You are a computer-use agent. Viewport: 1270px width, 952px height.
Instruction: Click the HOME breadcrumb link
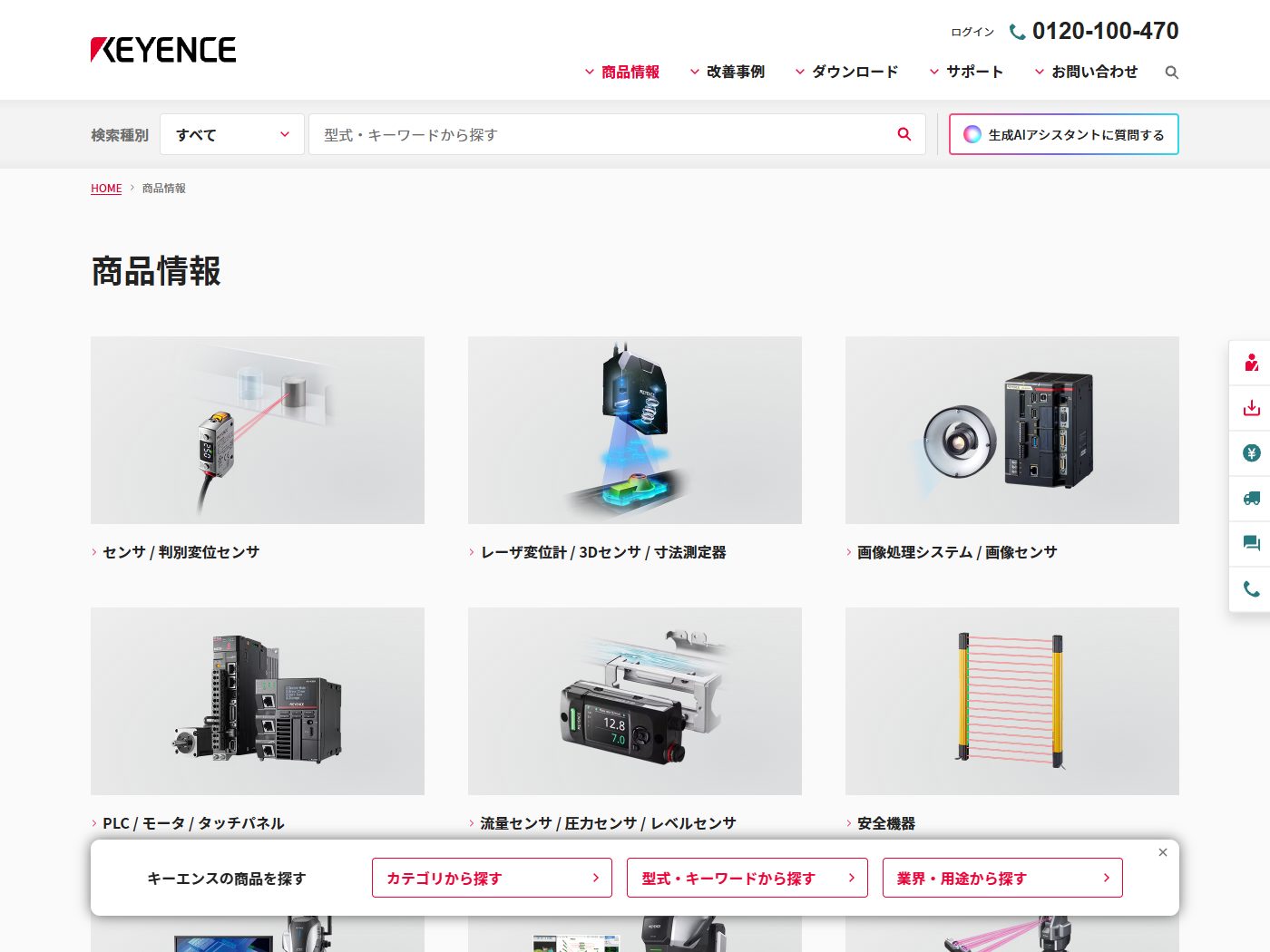[x=106, y=189]
